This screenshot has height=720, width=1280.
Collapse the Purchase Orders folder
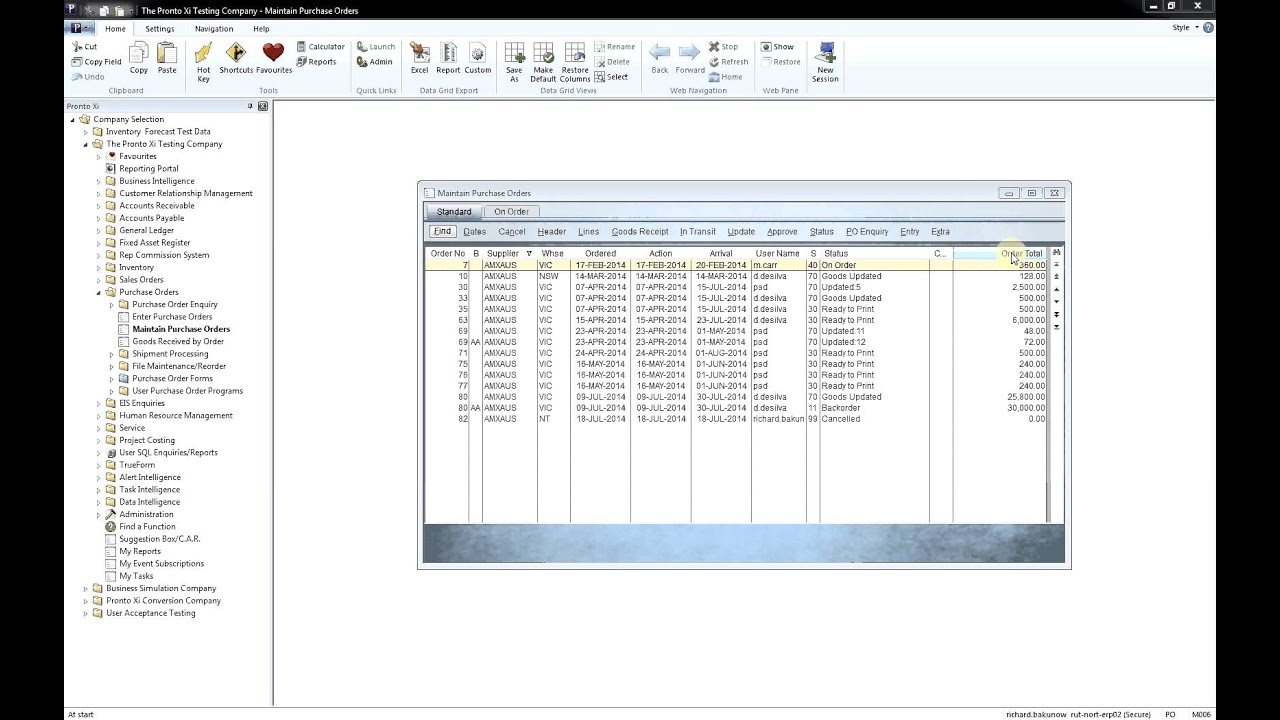(98, 292)
